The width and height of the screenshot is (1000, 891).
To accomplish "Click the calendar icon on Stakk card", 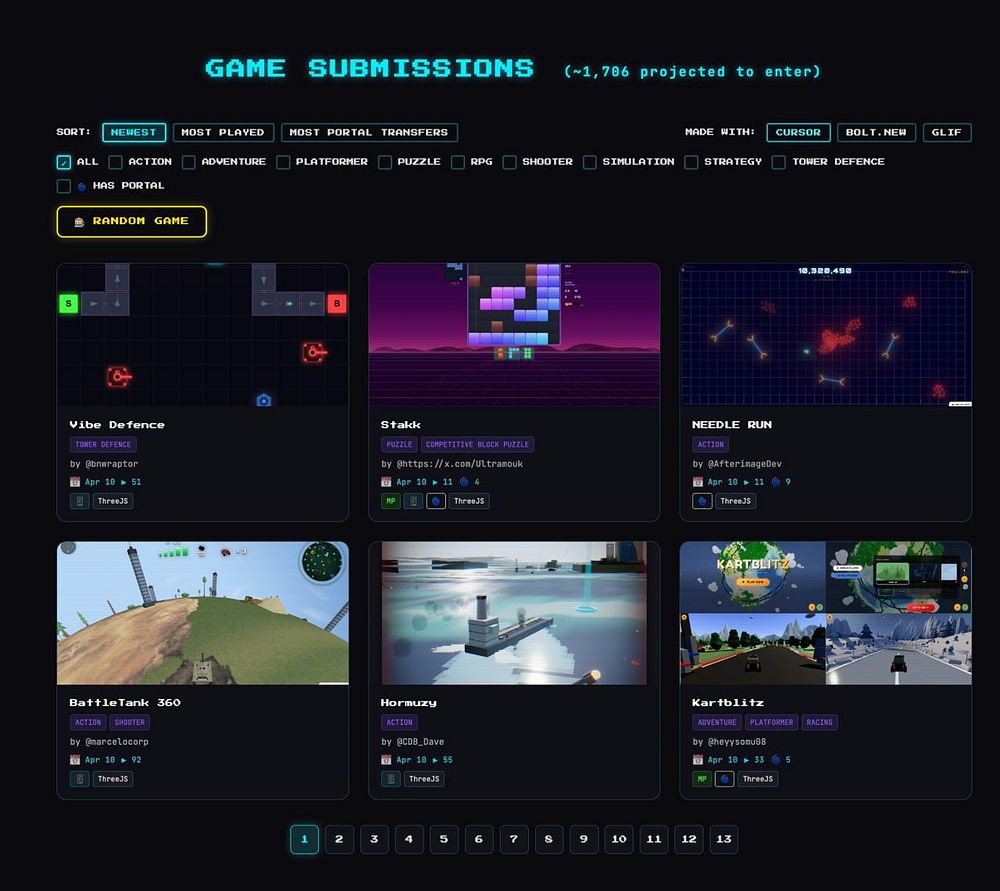I will (x=386, y=482).
